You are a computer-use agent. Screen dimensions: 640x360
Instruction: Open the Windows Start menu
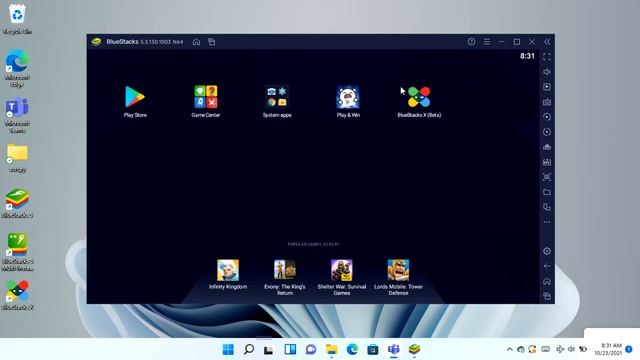click(228, 349)
